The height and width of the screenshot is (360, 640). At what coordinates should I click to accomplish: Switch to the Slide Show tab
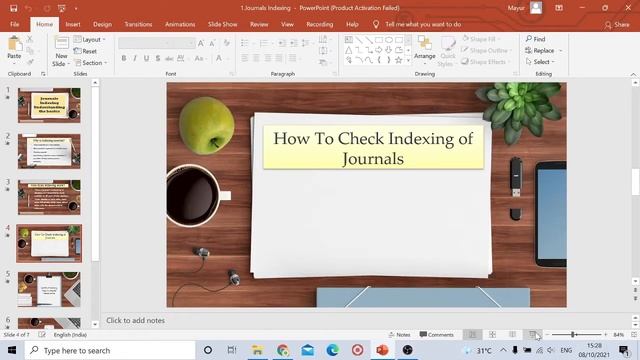[x=222, y=24]
